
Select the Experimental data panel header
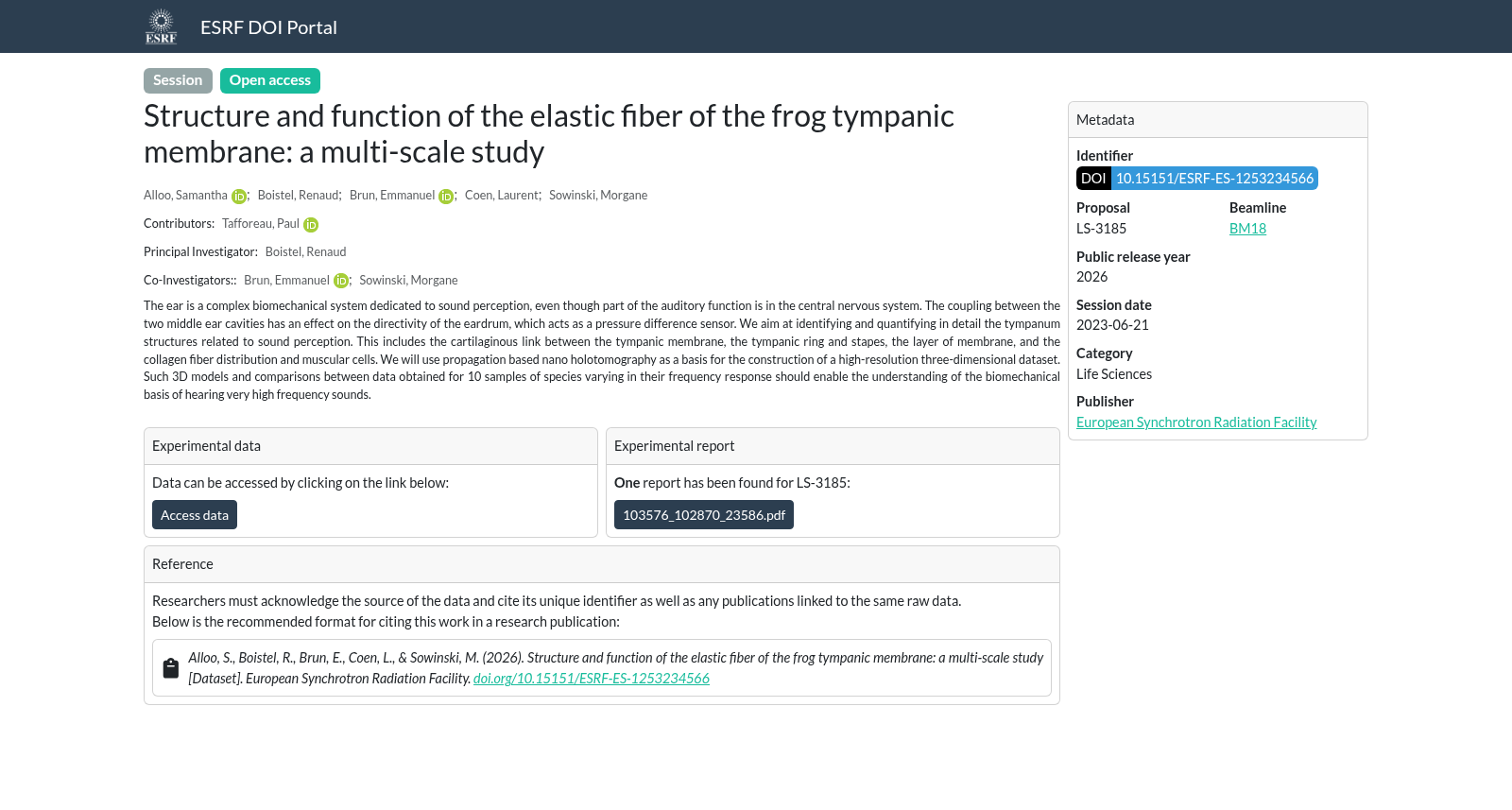pos(370,446)
